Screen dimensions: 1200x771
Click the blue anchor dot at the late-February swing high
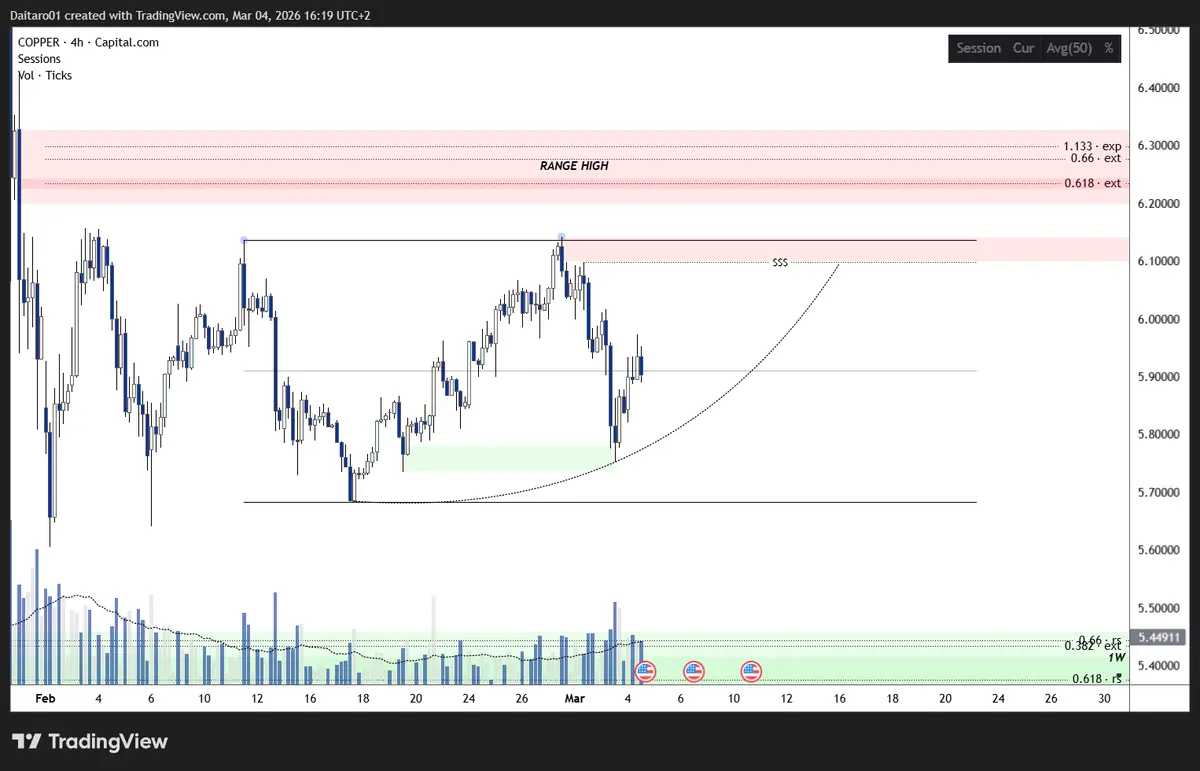point(562,238)
